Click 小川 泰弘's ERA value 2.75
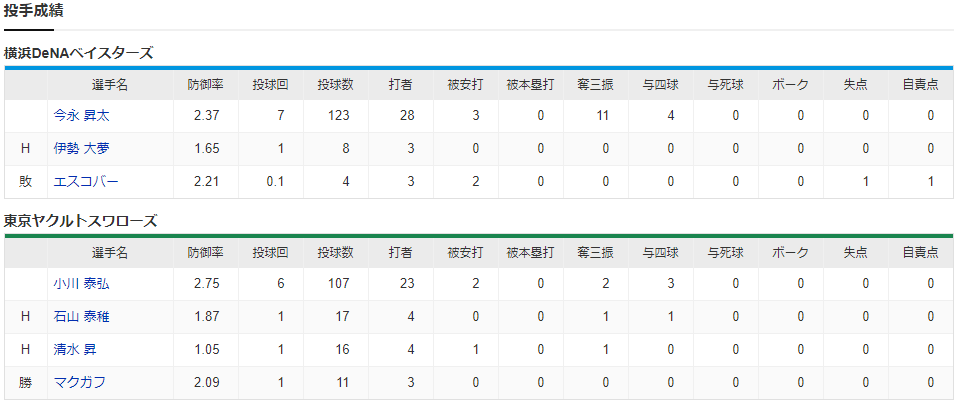The width and height of the screenshot is (957, 403). coord(208,283)
